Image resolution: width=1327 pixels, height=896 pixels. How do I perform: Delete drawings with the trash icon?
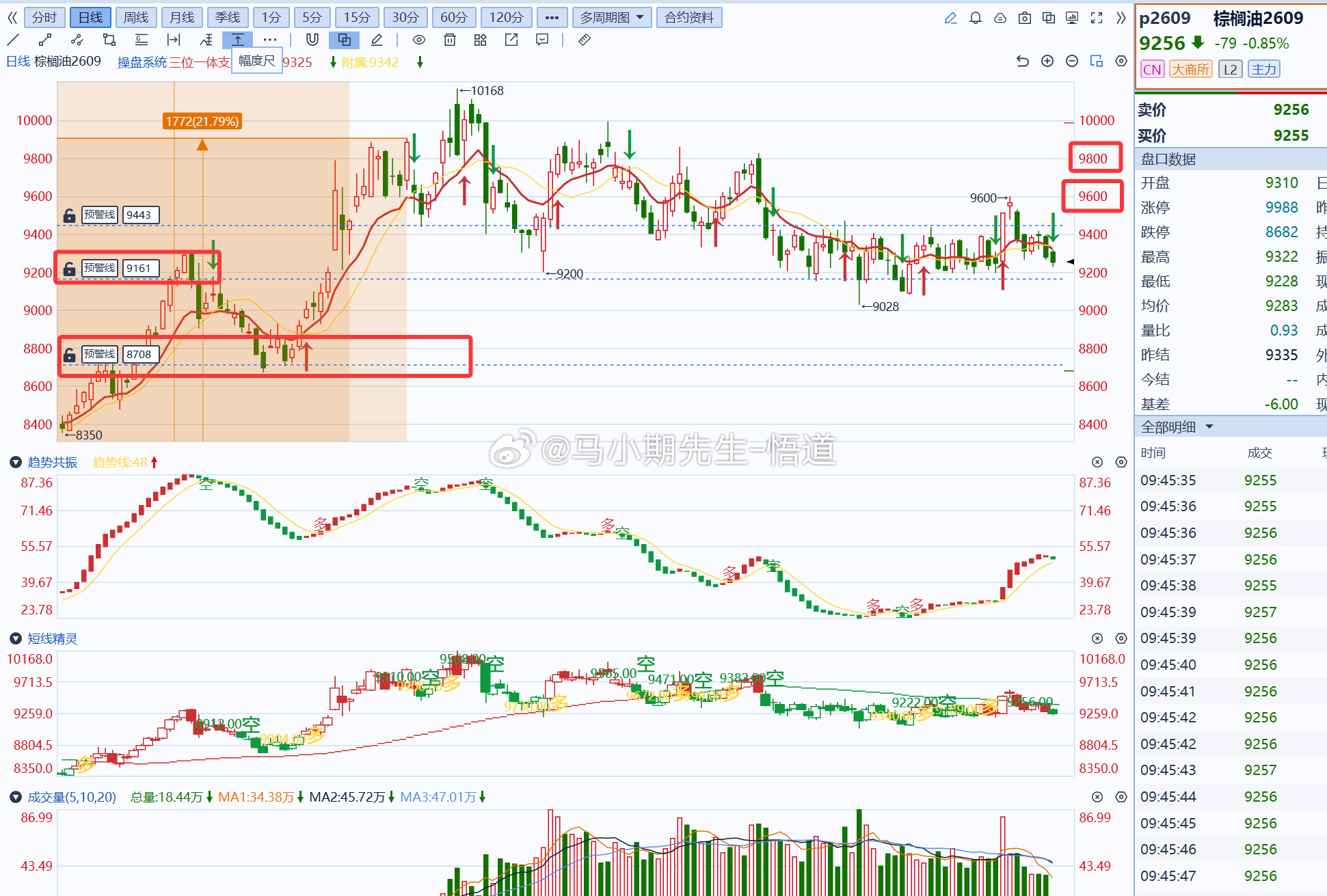pyautogui.click(x=450, y=40)
